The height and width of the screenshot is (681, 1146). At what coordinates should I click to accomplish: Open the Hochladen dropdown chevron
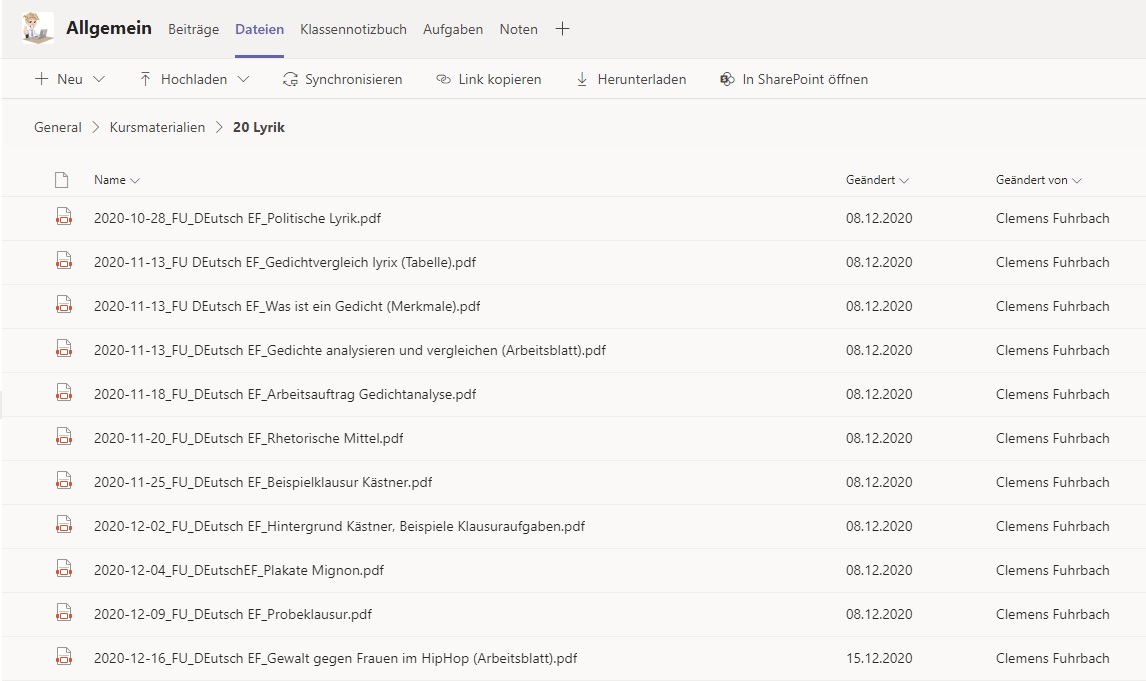click(244, 79)
